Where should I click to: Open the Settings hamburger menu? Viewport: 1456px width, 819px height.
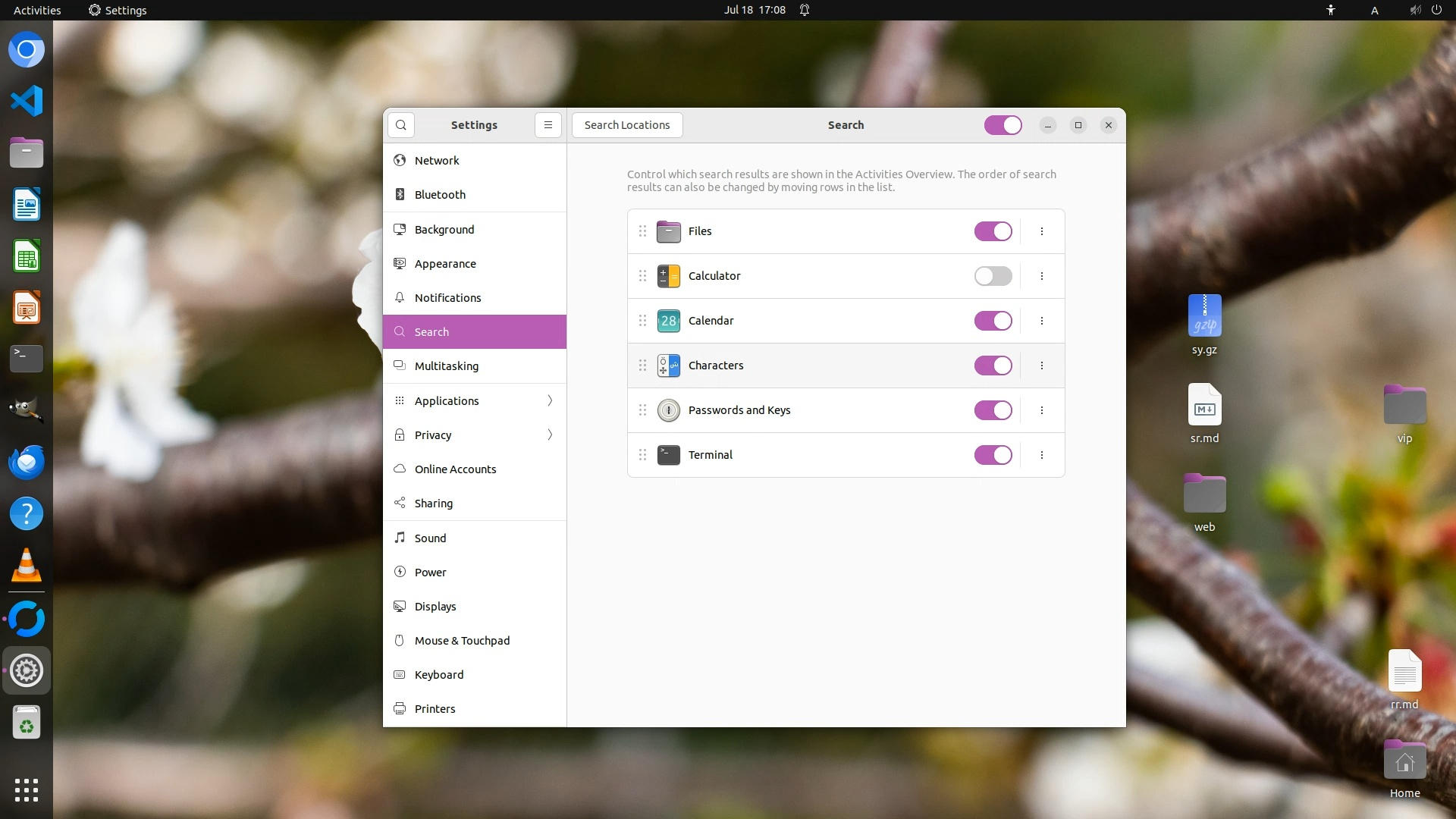tap(548, 125)
